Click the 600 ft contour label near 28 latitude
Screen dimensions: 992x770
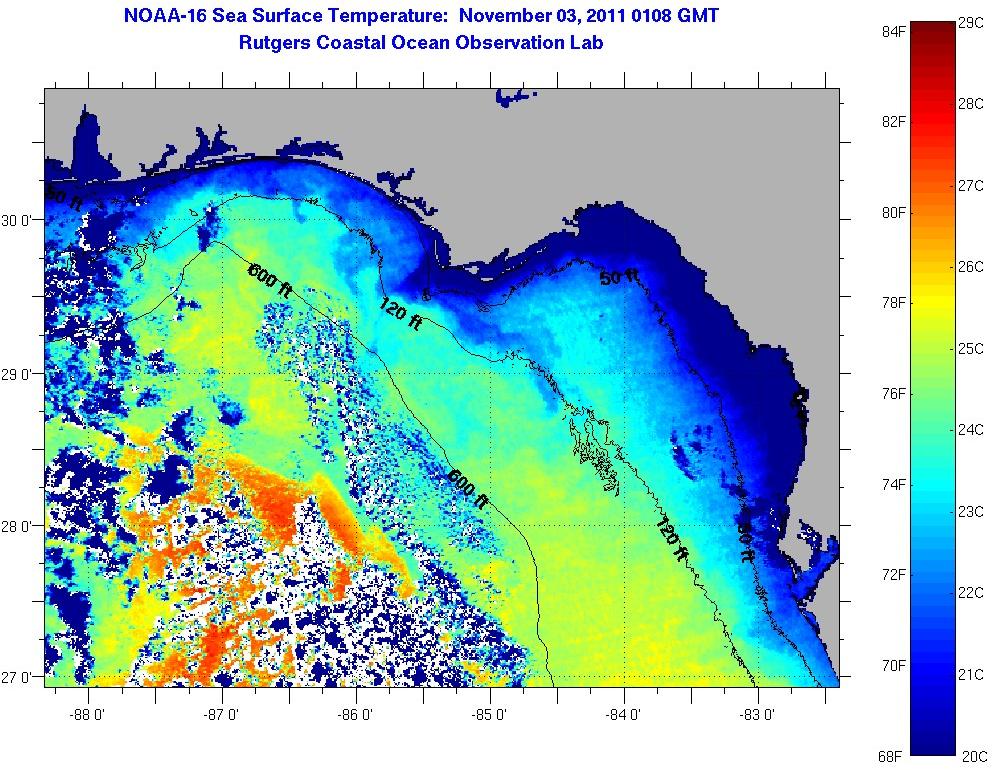click(468, 489)
